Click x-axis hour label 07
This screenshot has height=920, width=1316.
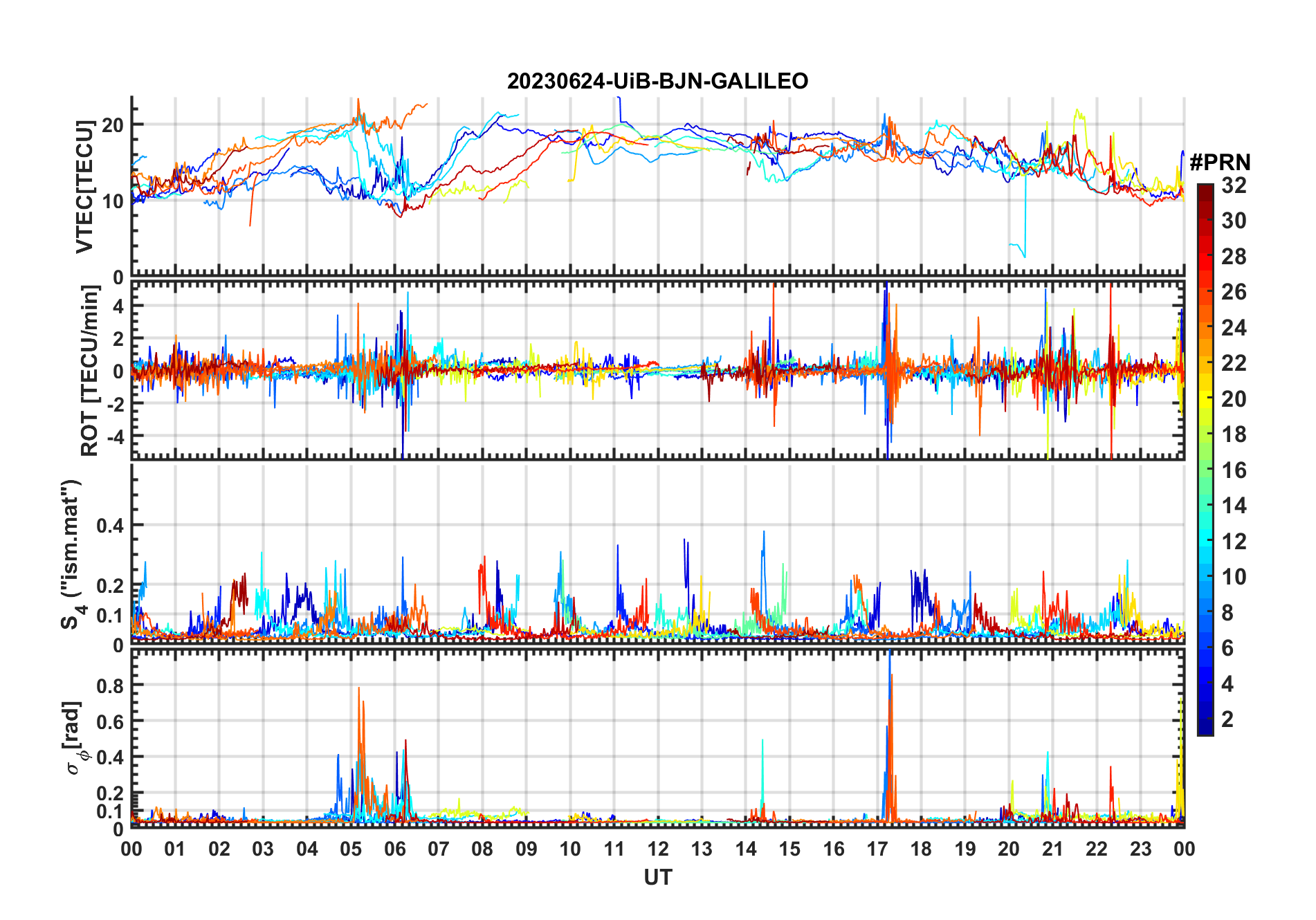(439, 849)
